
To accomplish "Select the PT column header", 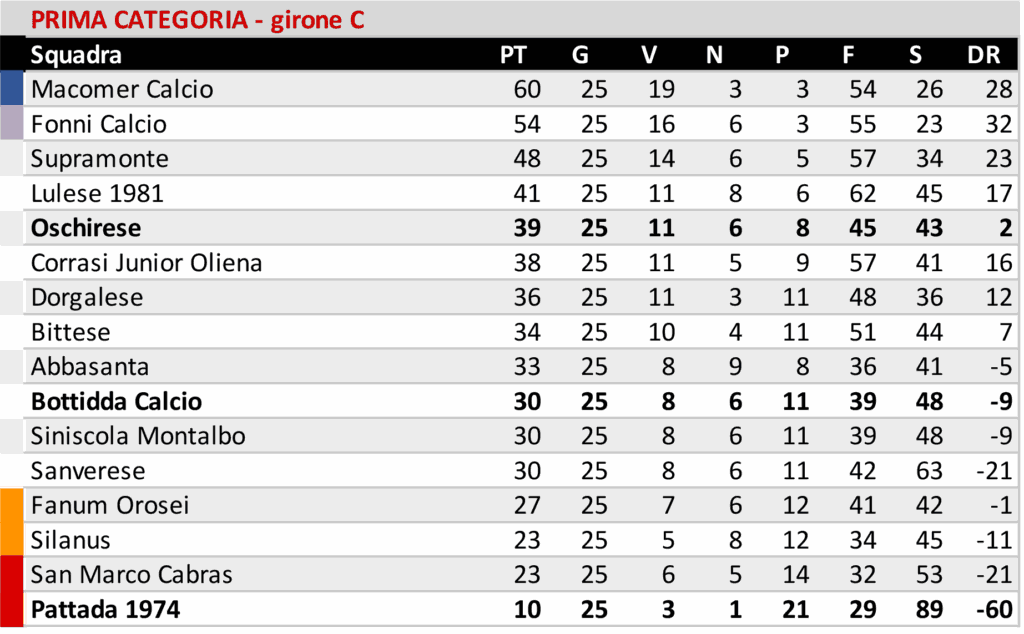I will pyautogui.click(x=513, y=55).
